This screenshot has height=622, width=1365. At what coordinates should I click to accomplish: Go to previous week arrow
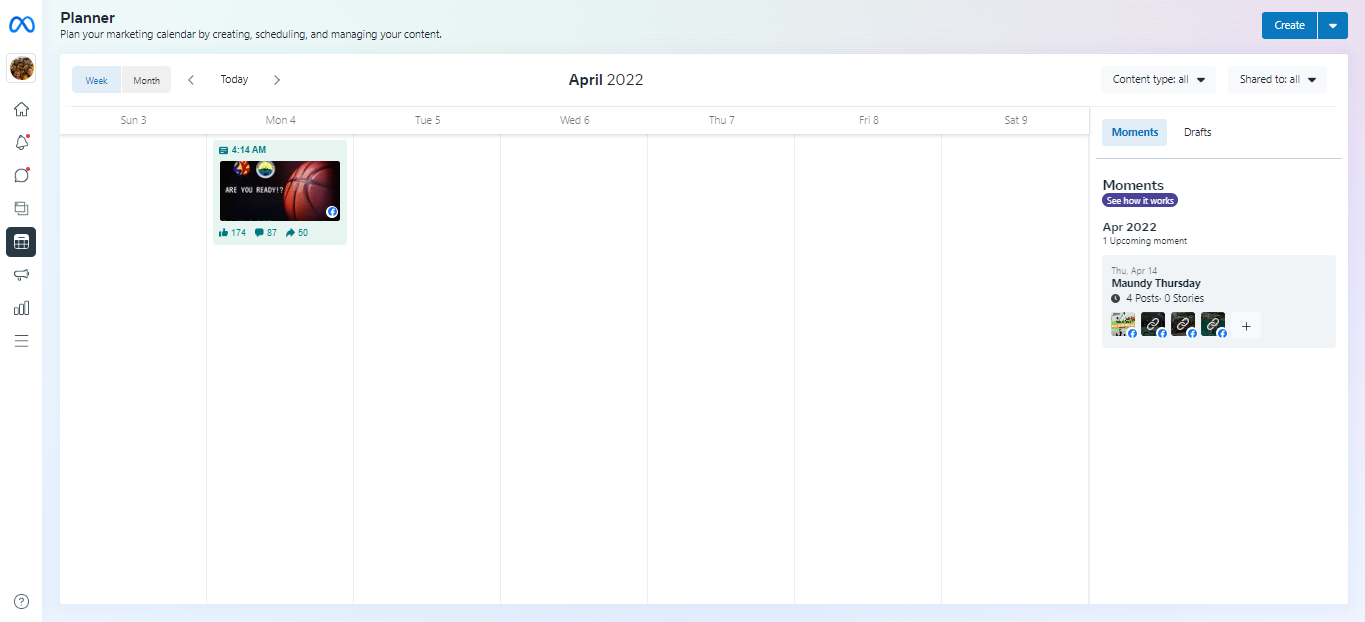click(191, 80)
